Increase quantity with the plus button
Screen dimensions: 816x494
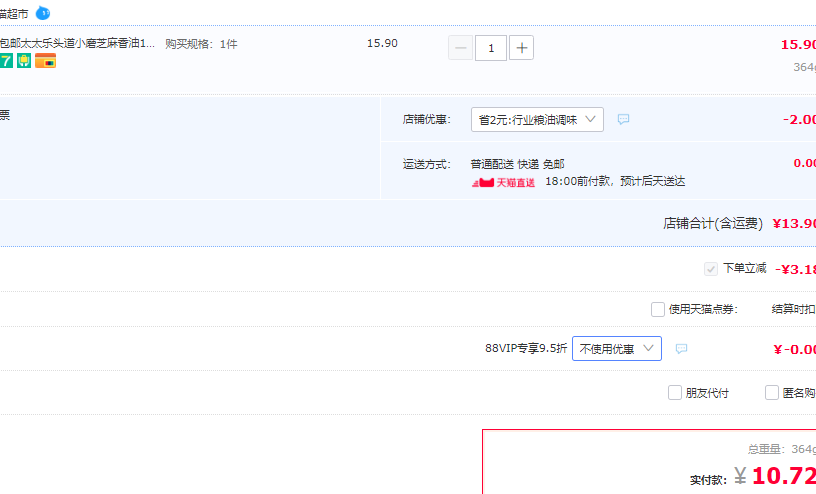521,48
